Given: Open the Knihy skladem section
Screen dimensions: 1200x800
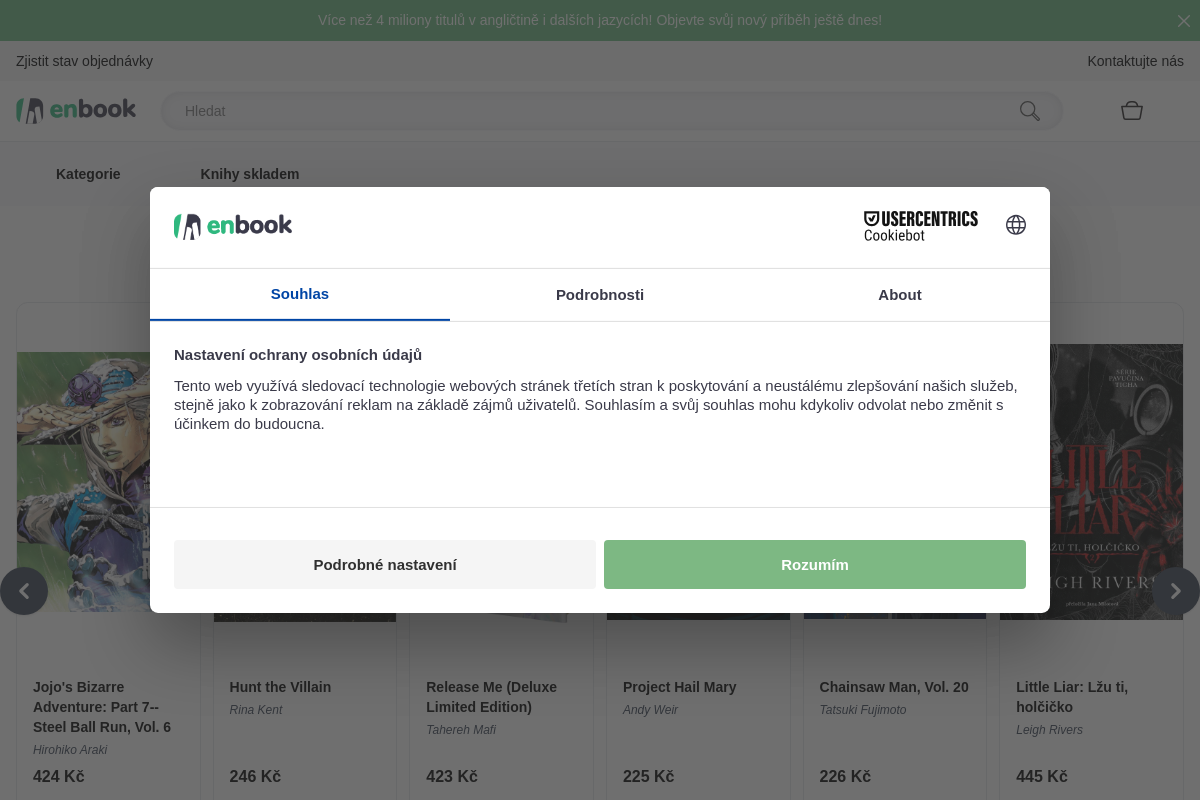Looking at the screenshot, I should coord(250,173).
